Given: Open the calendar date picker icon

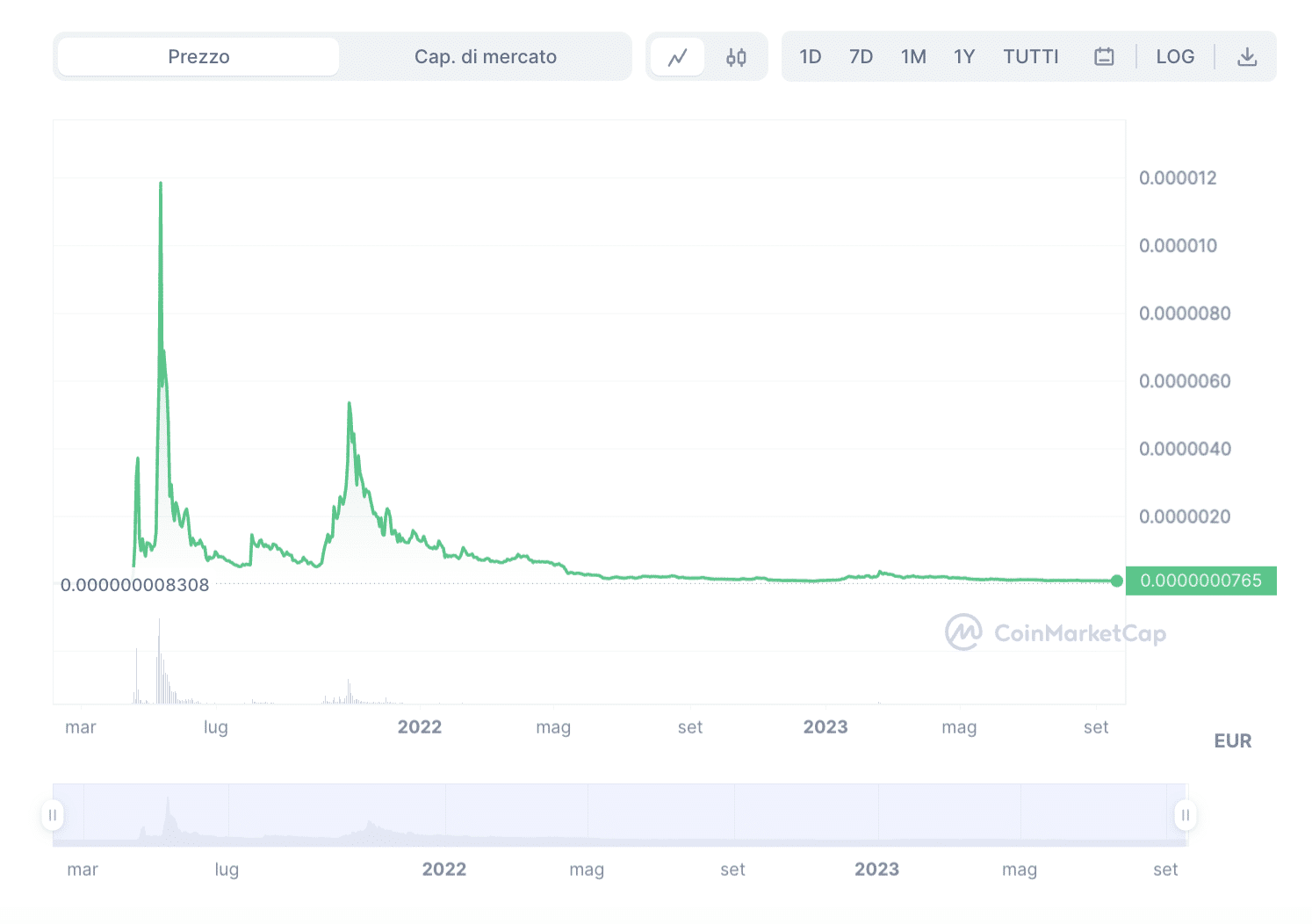Looking at the screenshot, I should pyautogui.click(x=1104, y=56).
